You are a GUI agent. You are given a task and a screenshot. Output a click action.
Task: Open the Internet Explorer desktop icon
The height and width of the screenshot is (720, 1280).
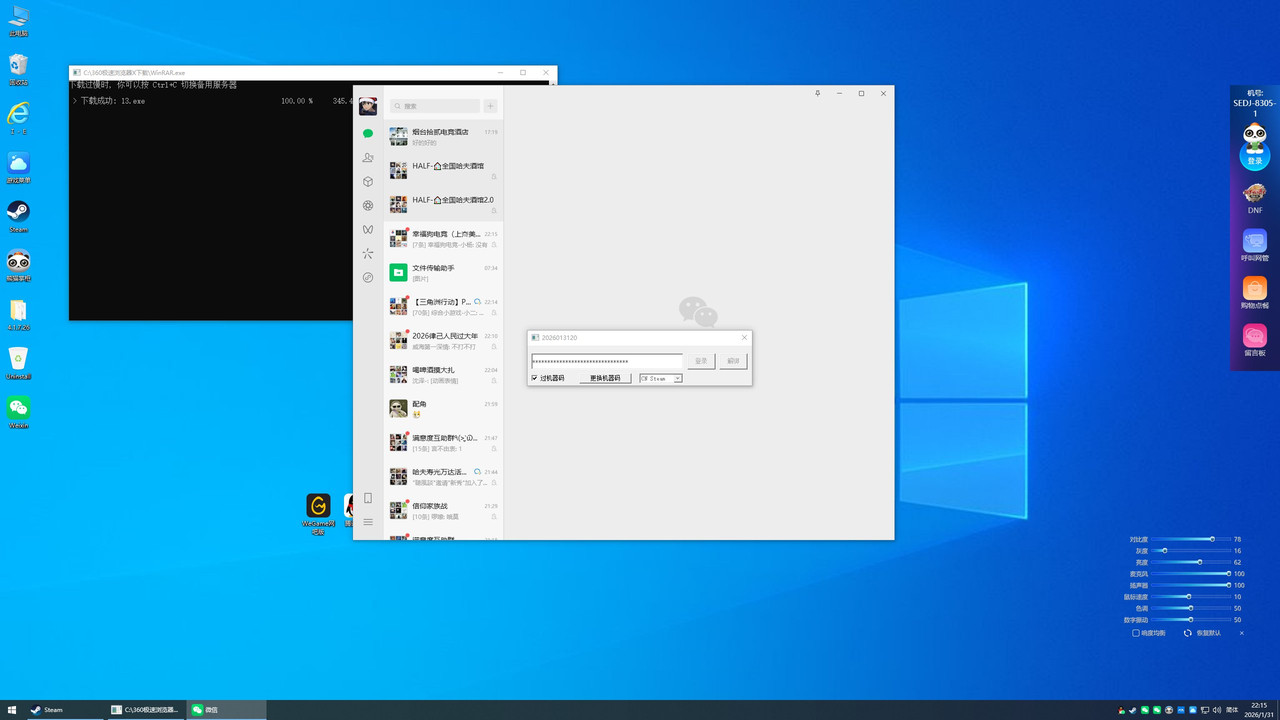click(x=18, y=117)
